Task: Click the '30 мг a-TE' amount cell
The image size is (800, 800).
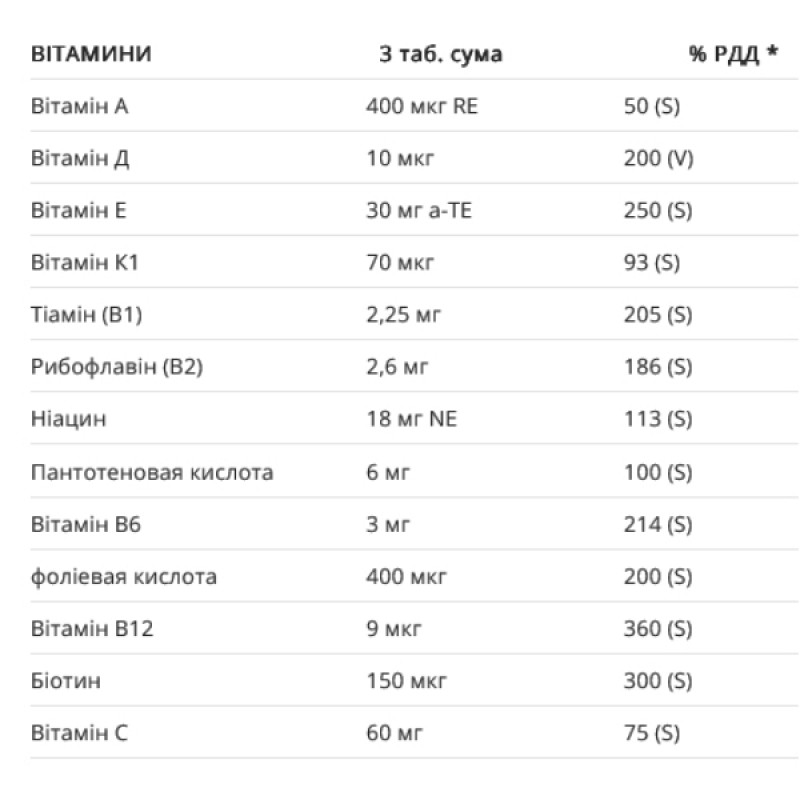Action: pos(424,210)
